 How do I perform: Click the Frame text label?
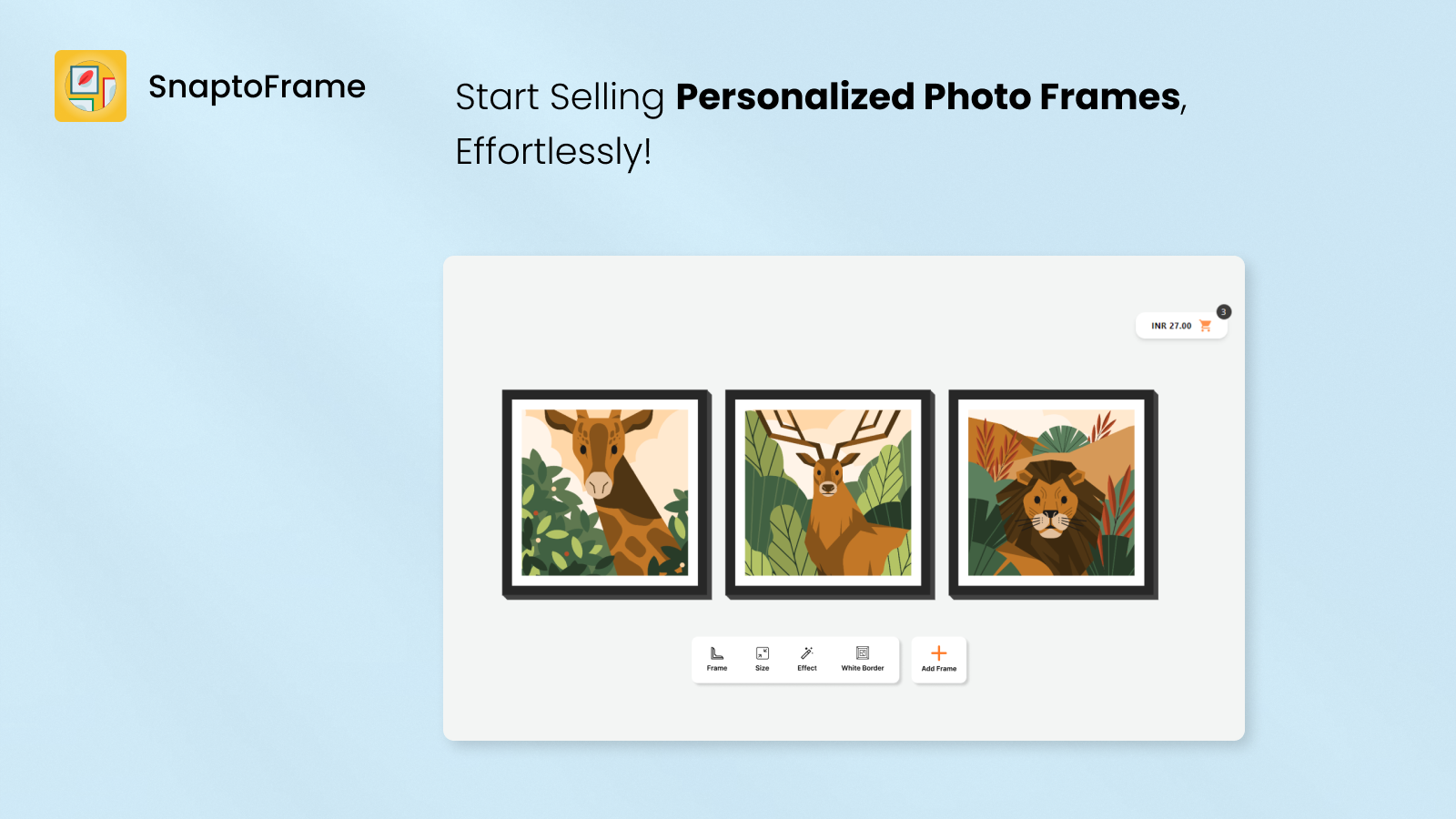717,669
